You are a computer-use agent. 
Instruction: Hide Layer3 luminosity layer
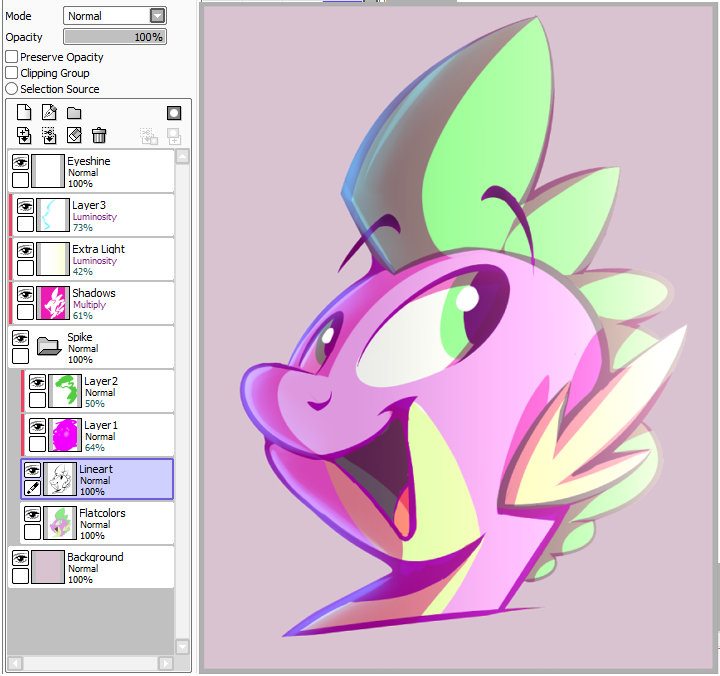click(25, 206)
